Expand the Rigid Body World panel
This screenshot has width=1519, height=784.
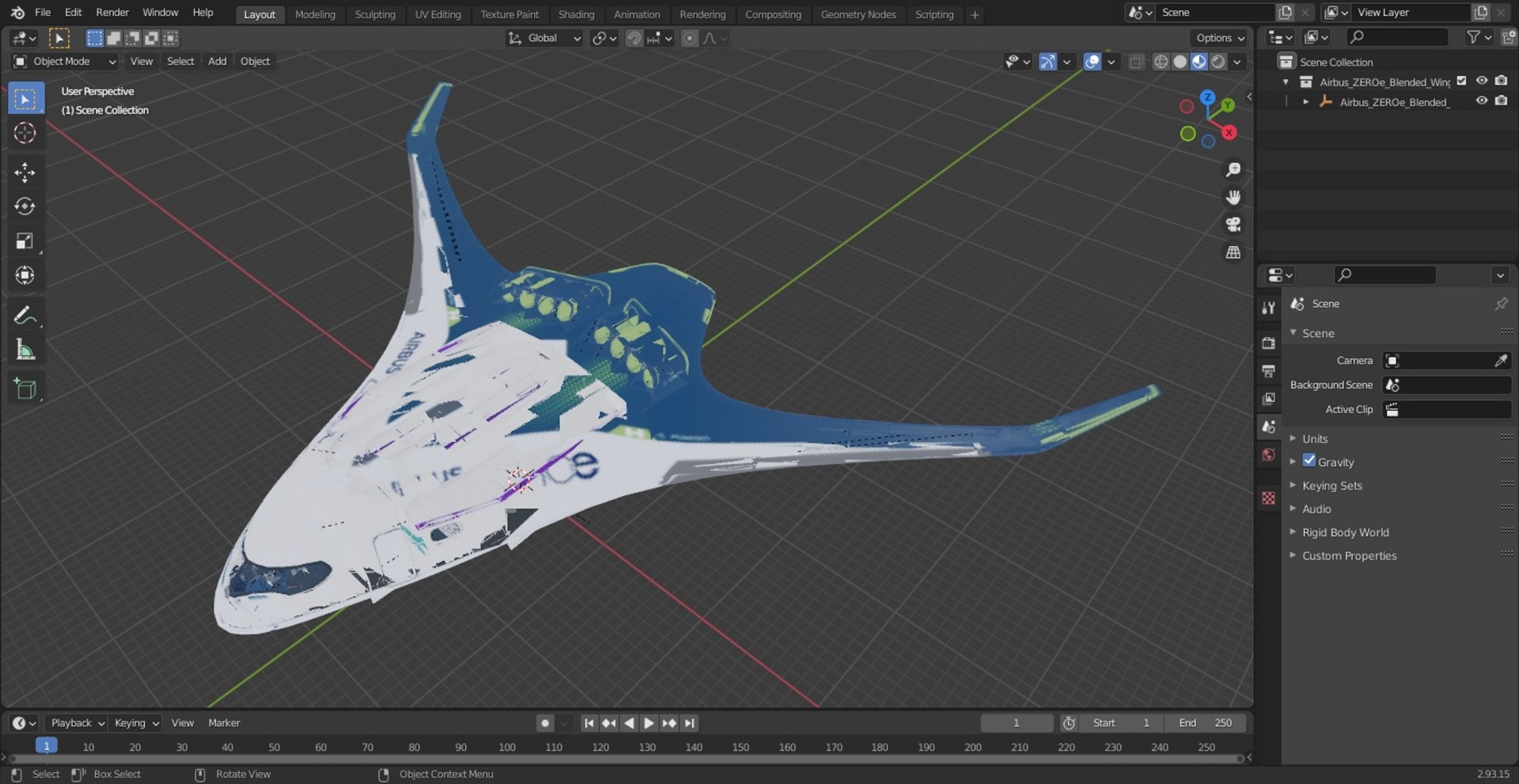tap(1345, 532)
